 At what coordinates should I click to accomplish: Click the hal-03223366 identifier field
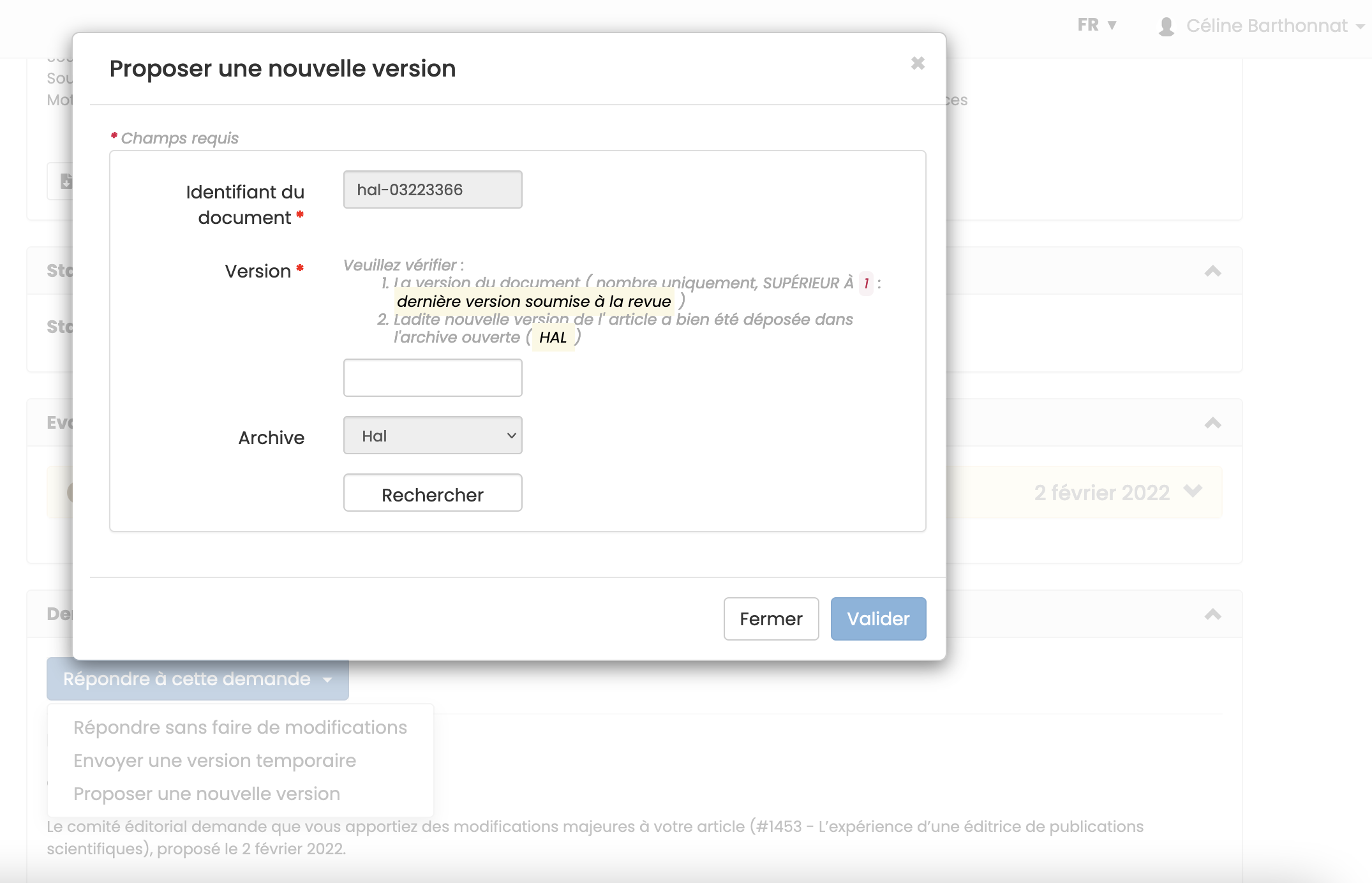(433, 189)
